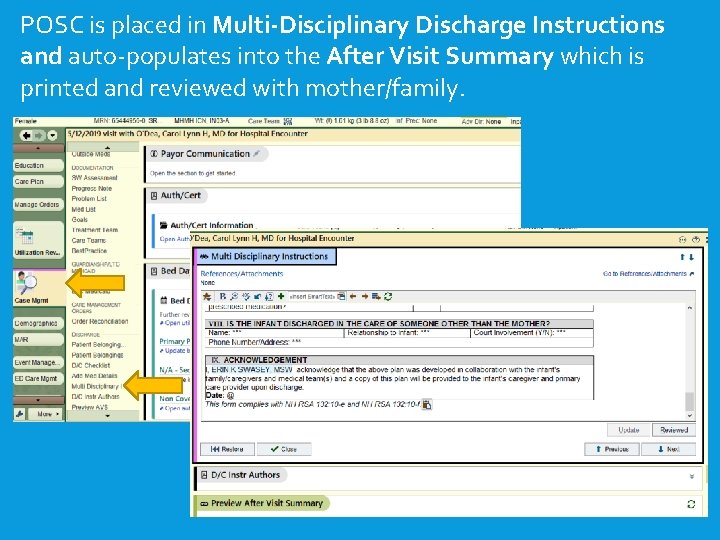Image resolution: width=720 pixels, height=540 pixels.
Task: Select Multi Disciplinary in navigator list
Action: tap(95, 386)
